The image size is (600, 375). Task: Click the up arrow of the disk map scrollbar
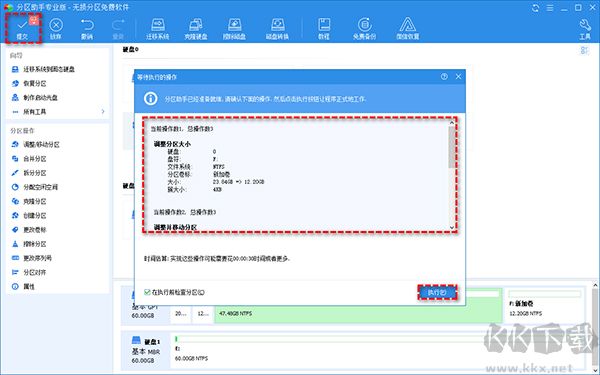595,285
